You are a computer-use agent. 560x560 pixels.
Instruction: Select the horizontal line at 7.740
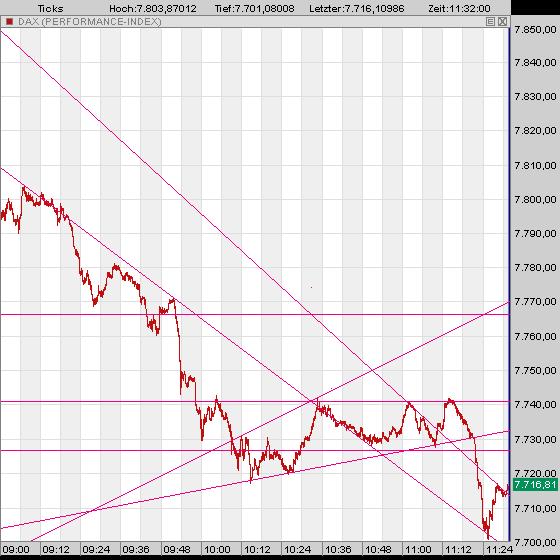click(255, 402)
